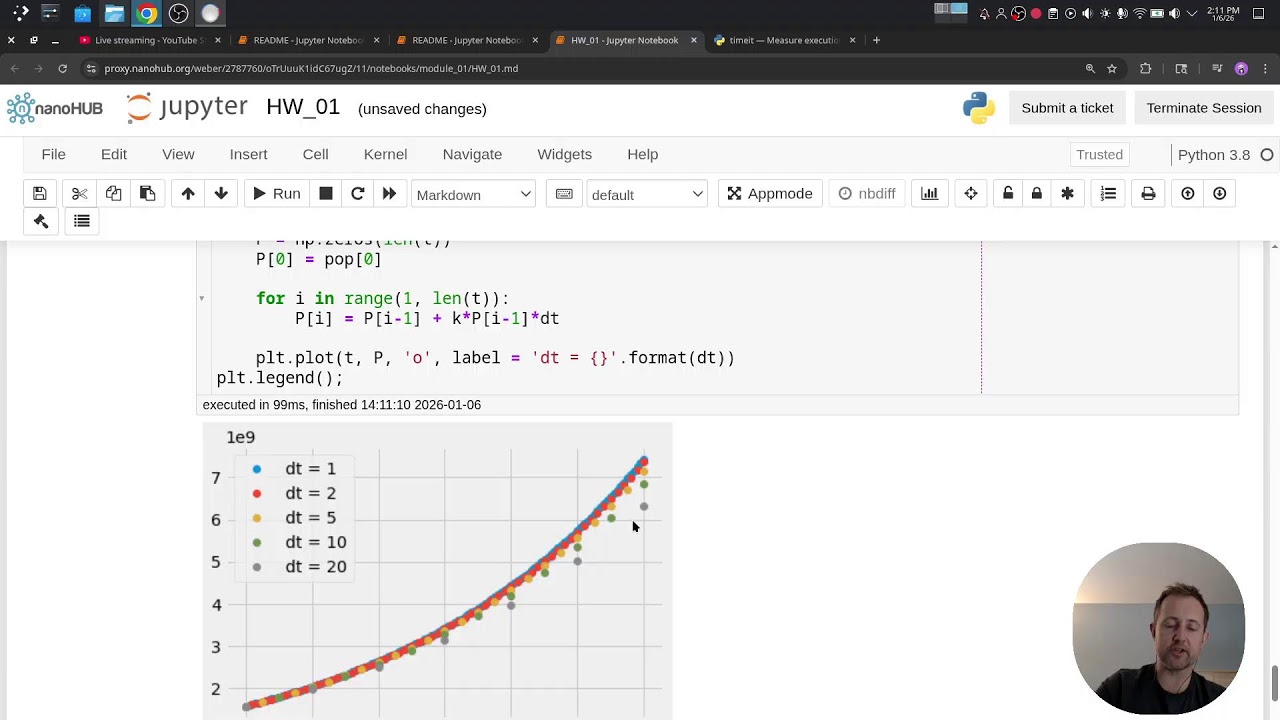1280x720 pixels.
Task: Click the asterisk toolbar icon
Action: 1067,194
